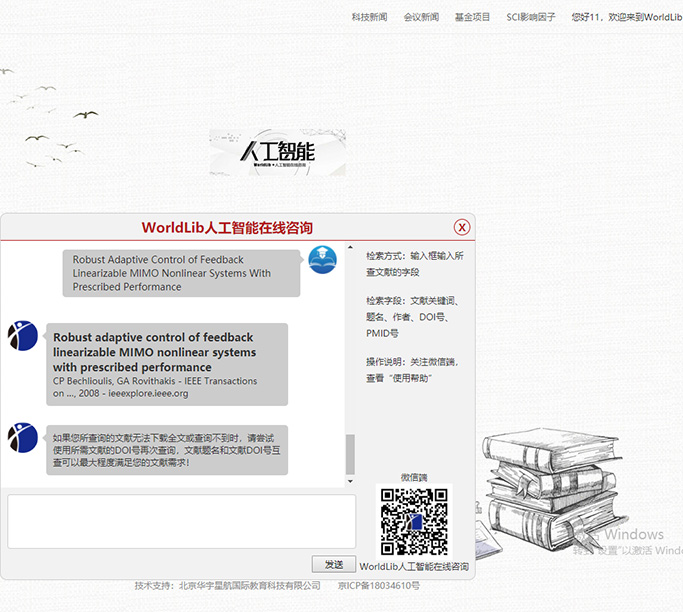Click the sent query message bubble

tap(180, 273)
